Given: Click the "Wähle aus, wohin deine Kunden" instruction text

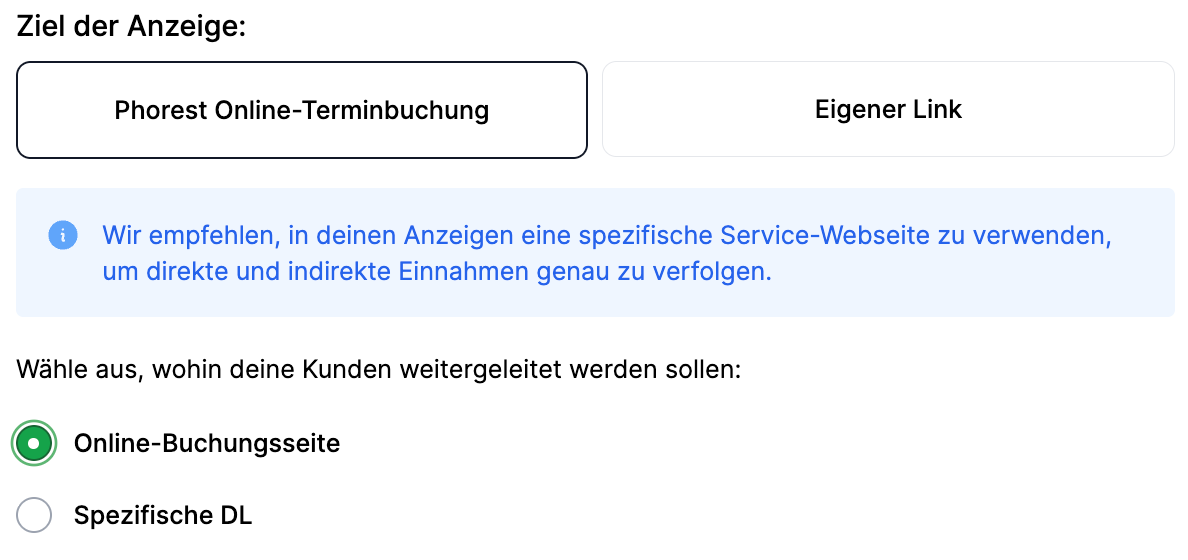Looking at the screenshot, I should (378, 370).
